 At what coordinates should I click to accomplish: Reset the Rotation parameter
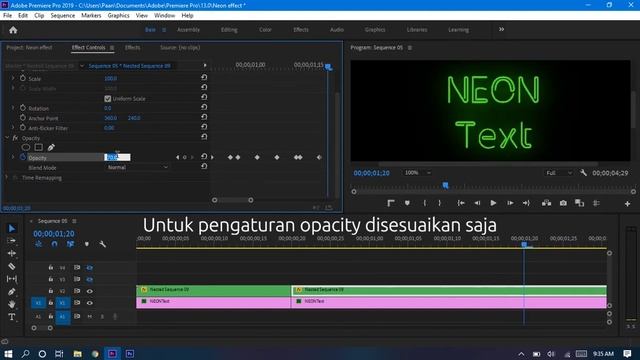pos(204,107)
